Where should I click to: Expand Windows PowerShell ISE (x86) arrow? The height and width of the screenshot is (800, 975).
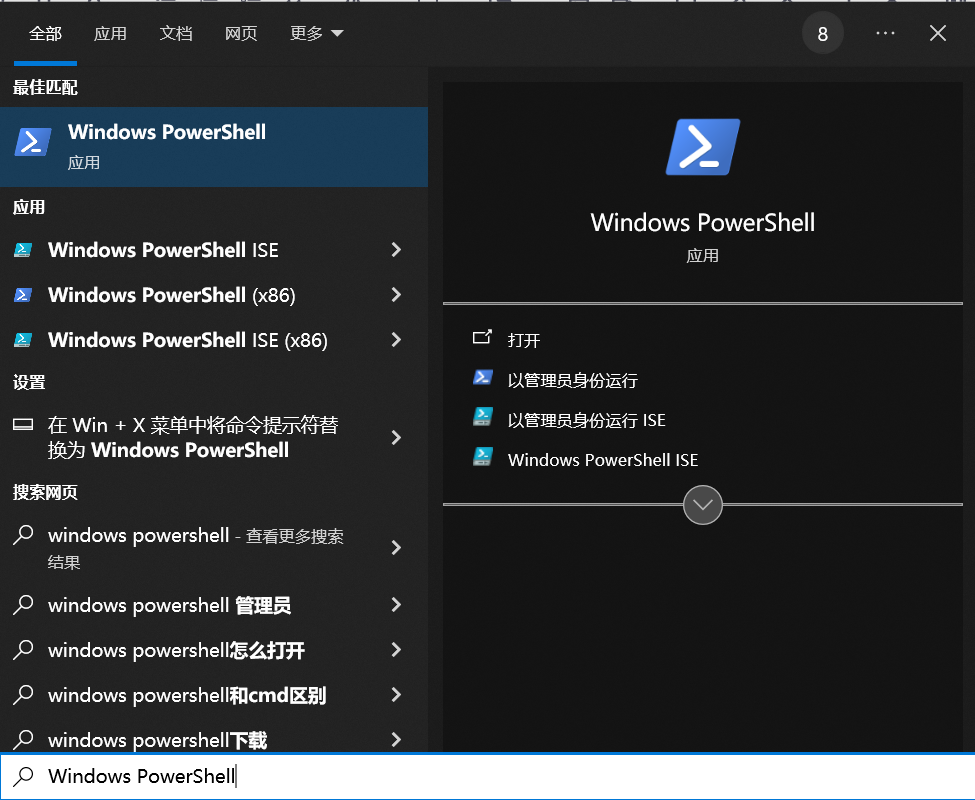(x=396, y=340)
